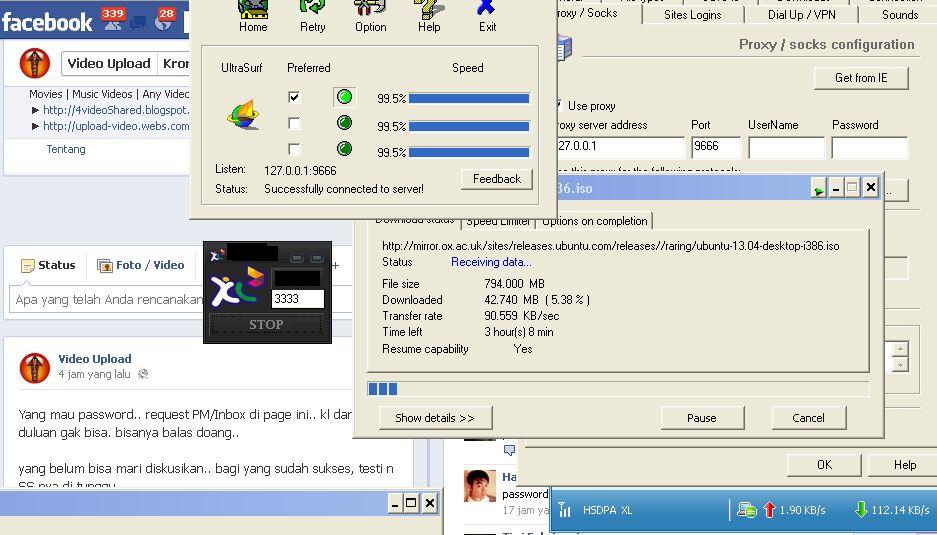
Task: Click Help in the IDM options dialog
Action: click(904, 464)
